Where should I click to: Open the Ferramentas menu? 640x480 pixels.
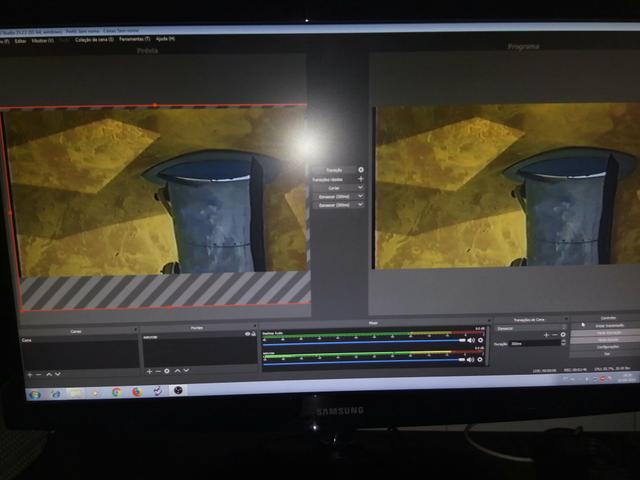[x=135, y=39]
